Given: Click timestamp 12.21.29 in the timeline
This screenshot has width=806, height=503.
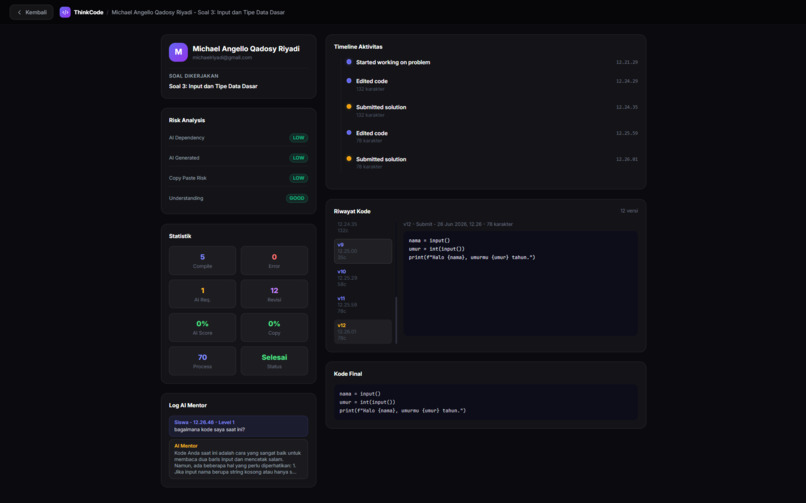Looking at the screenshot, I should click(627, 62).
